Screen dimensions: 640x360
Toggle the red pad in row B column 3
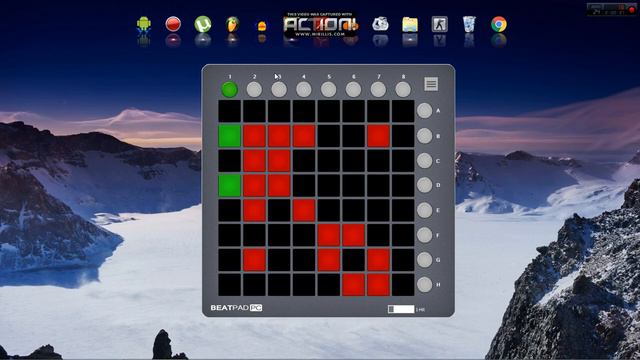coord(279,136)
